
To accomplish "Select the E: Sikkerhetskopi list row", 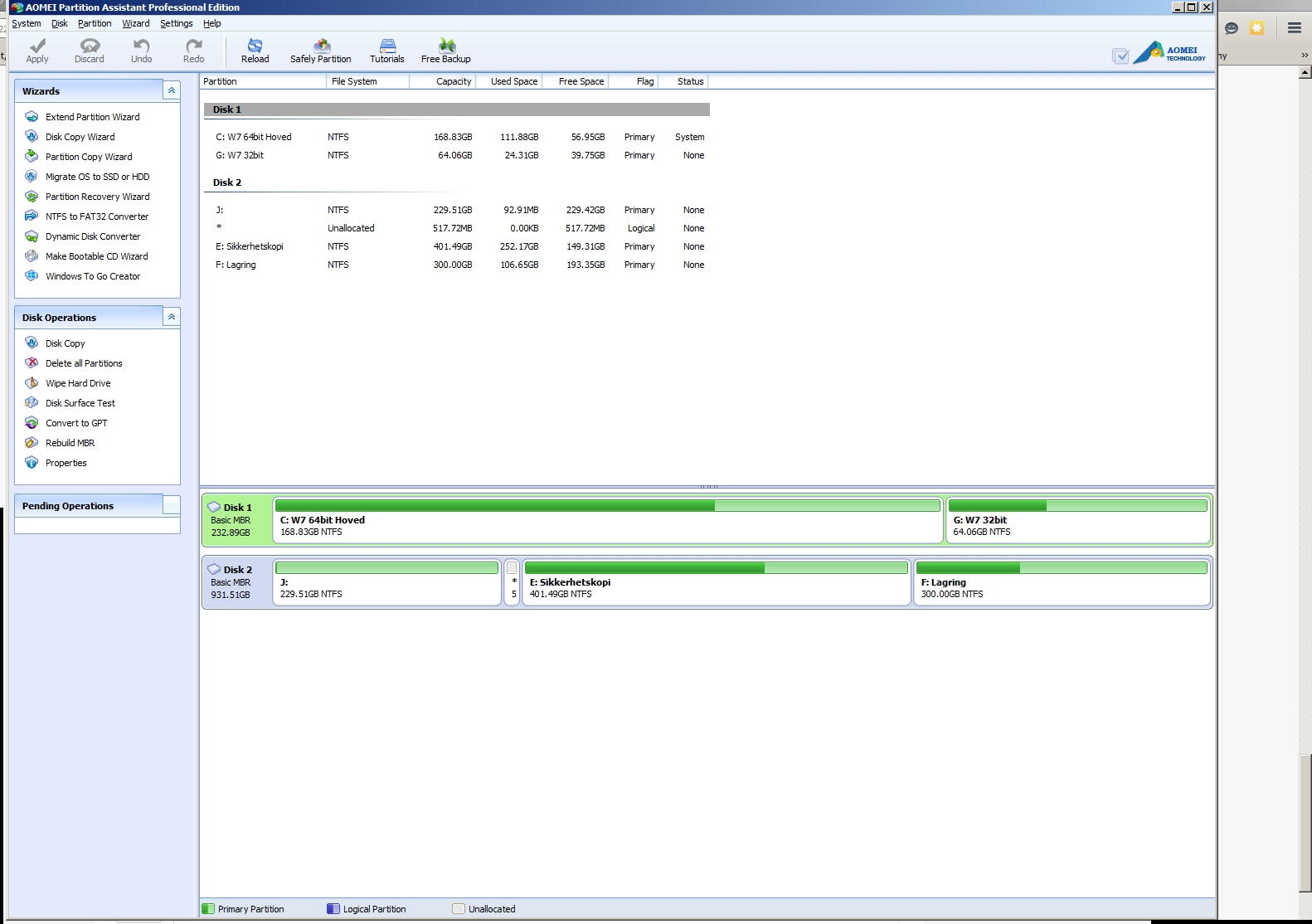I will [x=456, y=246].
